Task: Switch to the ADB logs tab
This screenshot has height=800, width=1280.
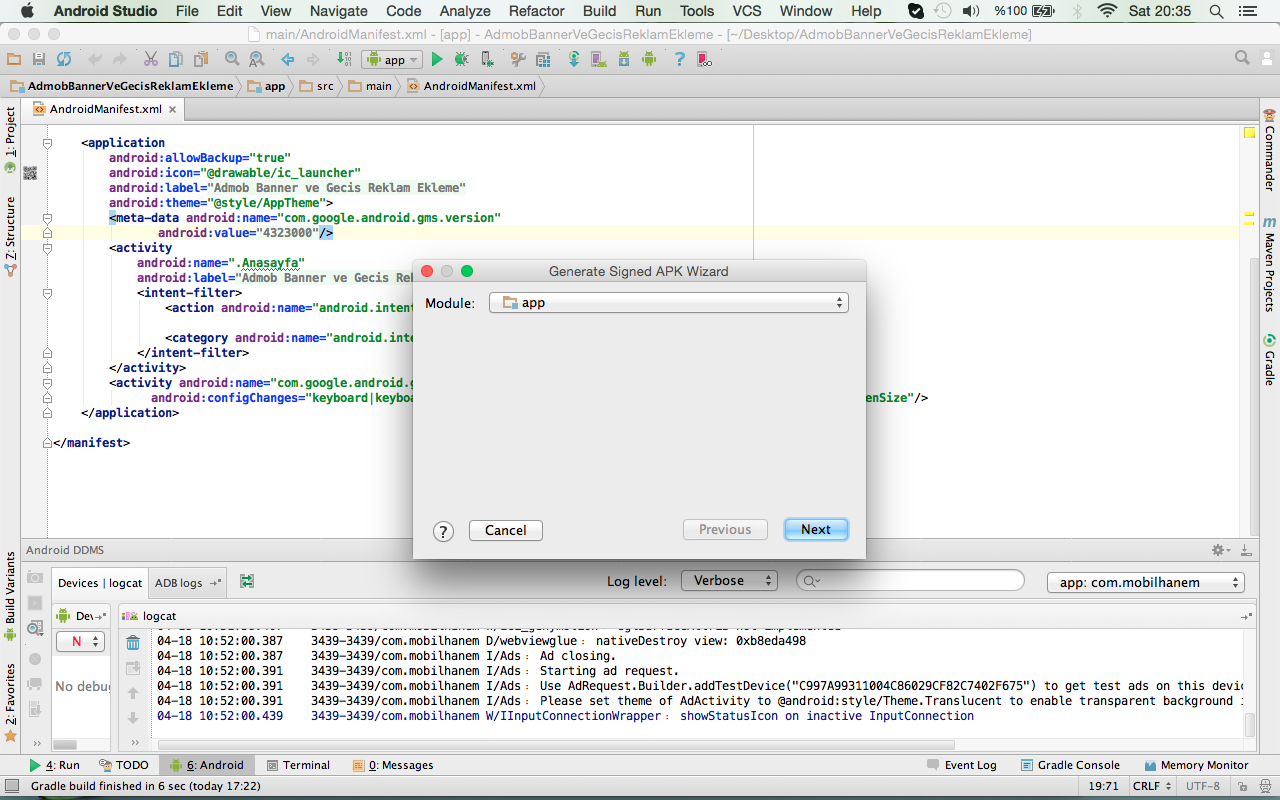Action: click(187, 583)
